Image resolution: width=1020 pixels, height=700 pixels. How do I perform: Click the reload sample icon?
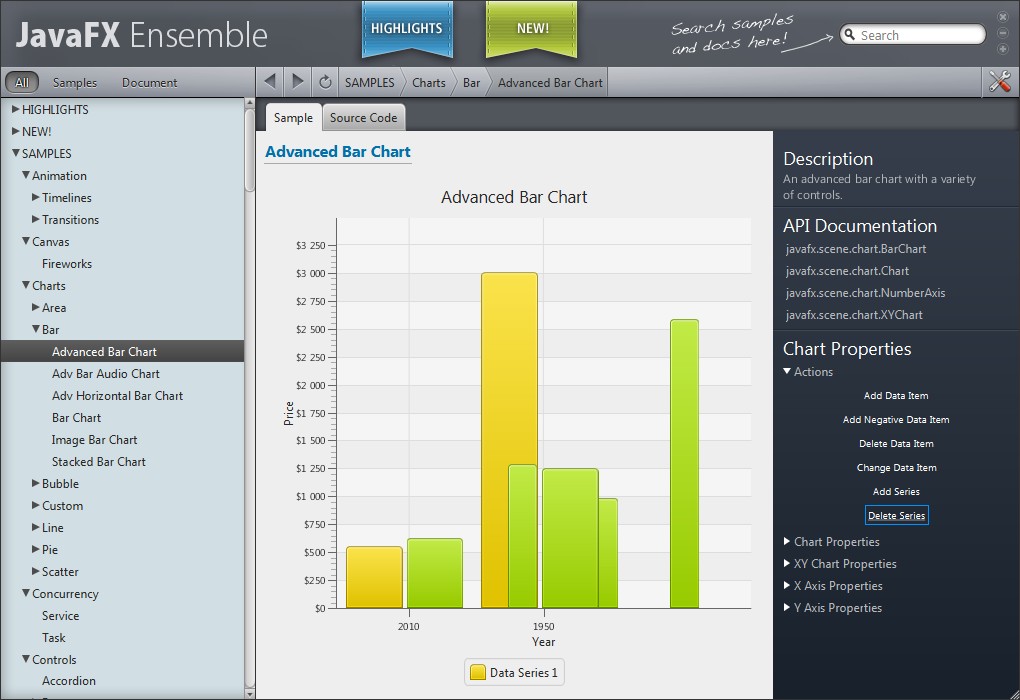(325, 82)
